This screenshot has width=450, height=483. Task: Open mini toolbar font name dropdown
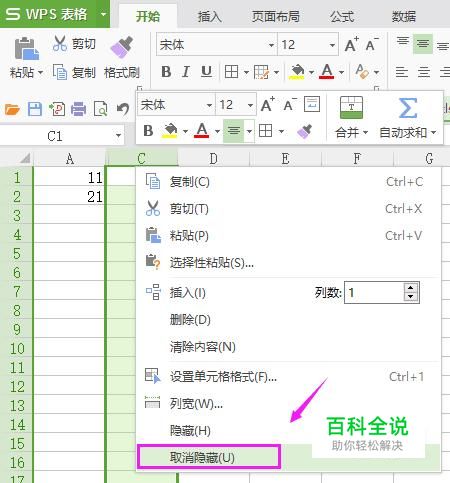click(209, 105)
